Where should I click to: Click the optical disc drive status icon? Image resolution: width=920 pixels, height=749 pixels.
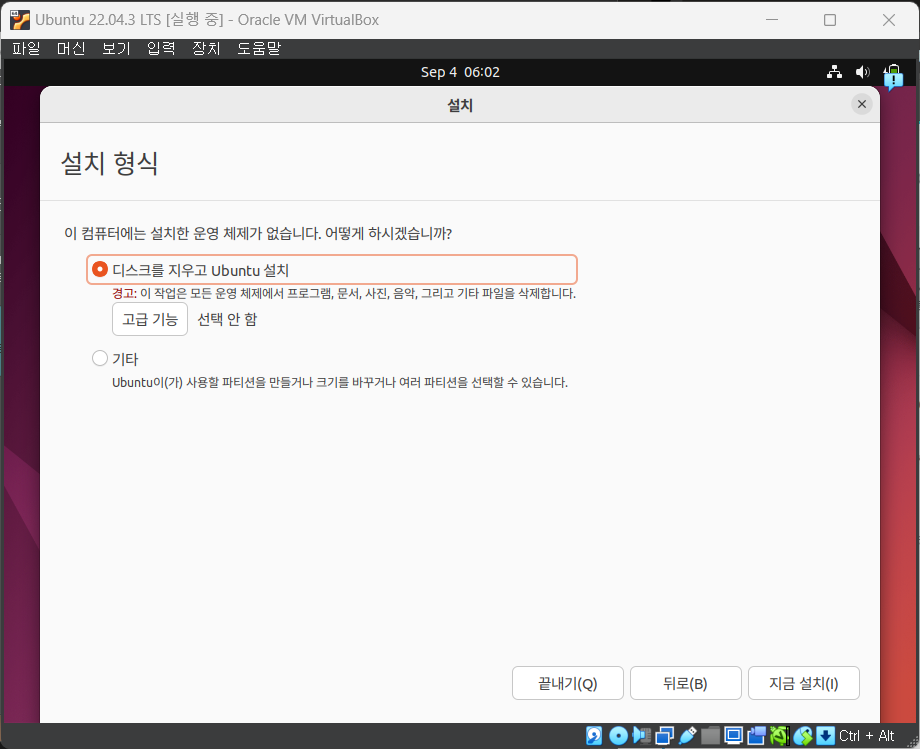pyautogui.click(x=618, y=736)
